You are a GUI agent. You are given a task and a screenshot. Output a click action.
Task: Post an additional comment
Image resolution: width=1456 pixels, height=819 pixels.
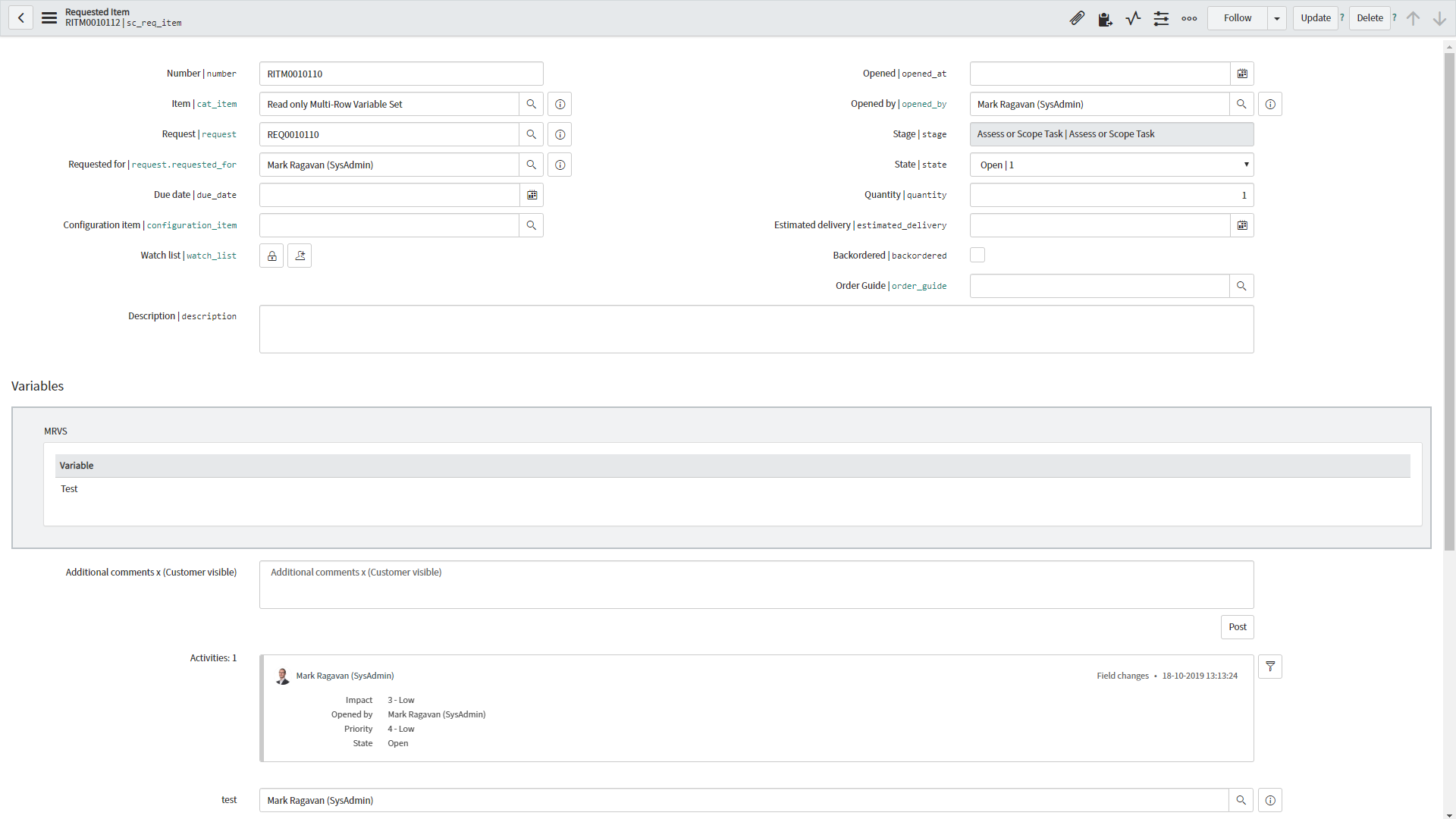(1237, 626)
